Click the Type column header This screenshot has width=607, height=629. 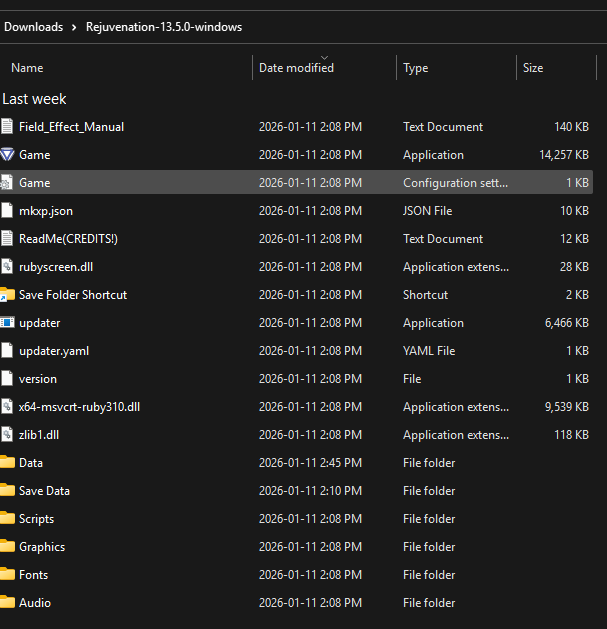tap(415, 68)
